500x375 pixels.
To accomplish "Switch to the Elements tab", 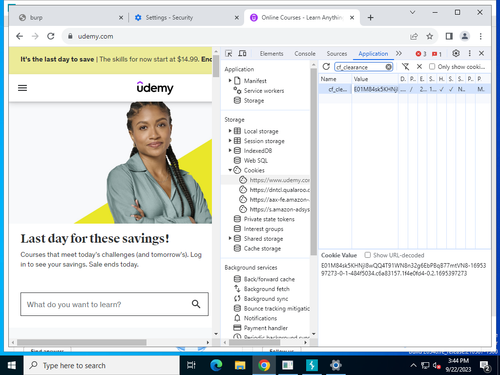I will (271, 54).
